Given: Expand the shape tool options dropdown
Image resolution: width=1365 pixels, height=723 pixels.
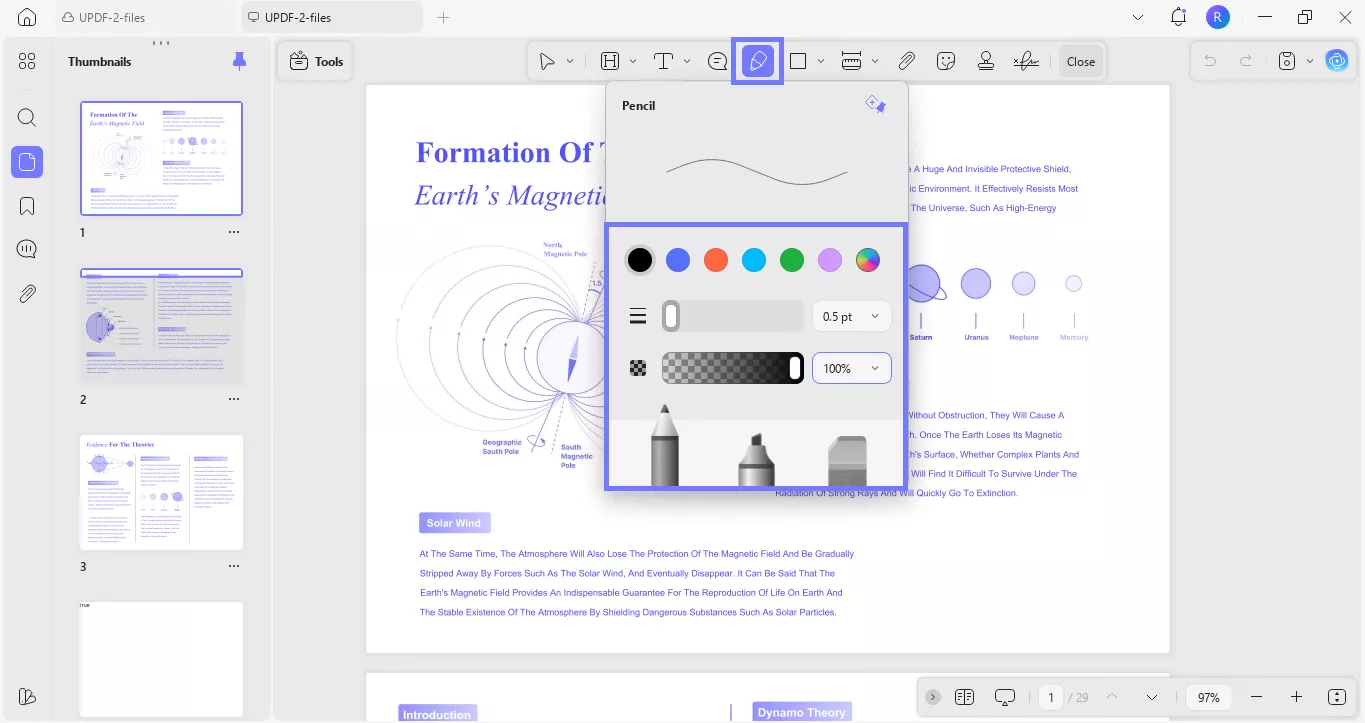Looking at the screenshot, I should (x=820, y=61).
